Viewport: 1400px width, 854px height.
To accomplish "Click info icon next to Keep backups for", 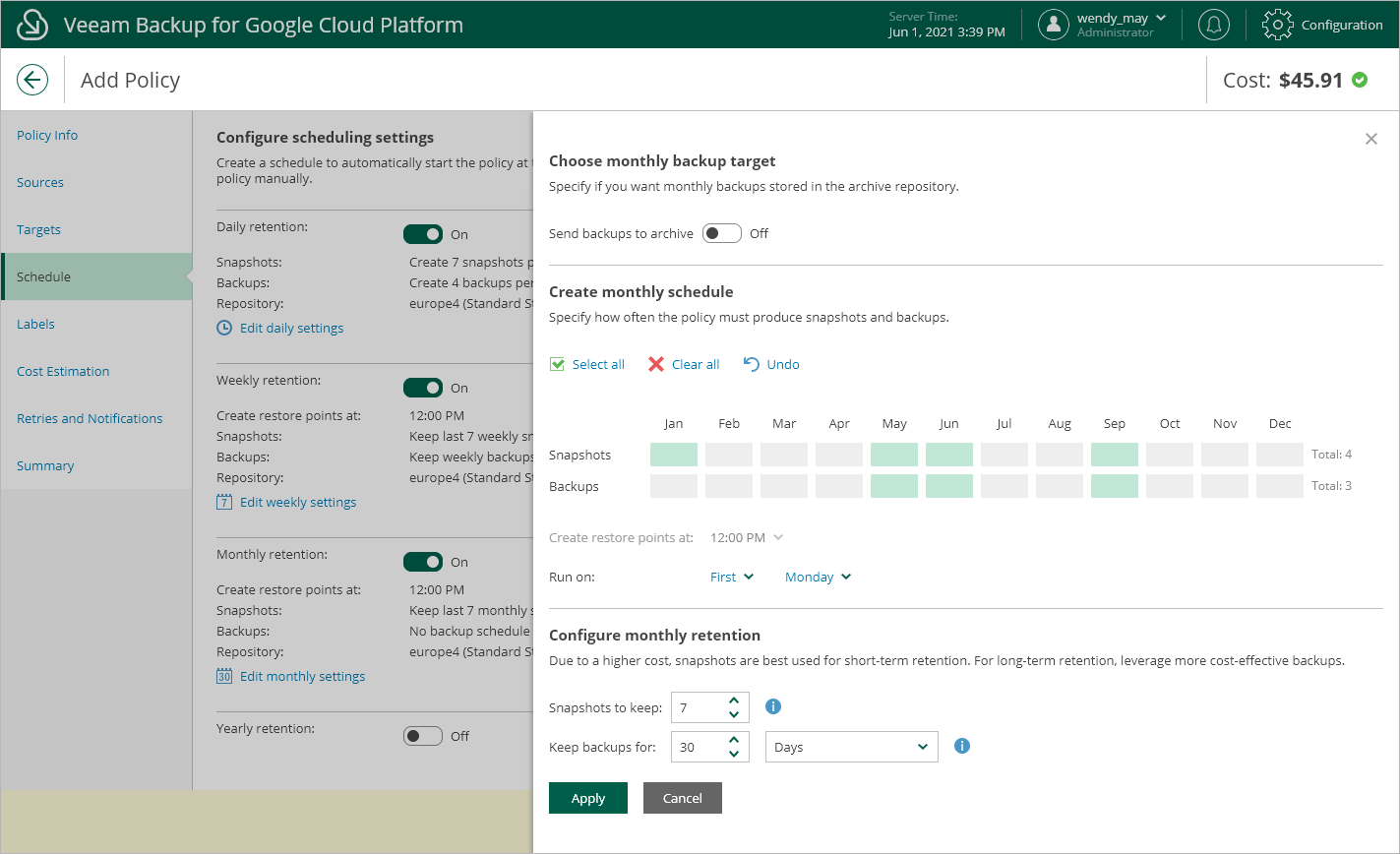I will [962, 746].
